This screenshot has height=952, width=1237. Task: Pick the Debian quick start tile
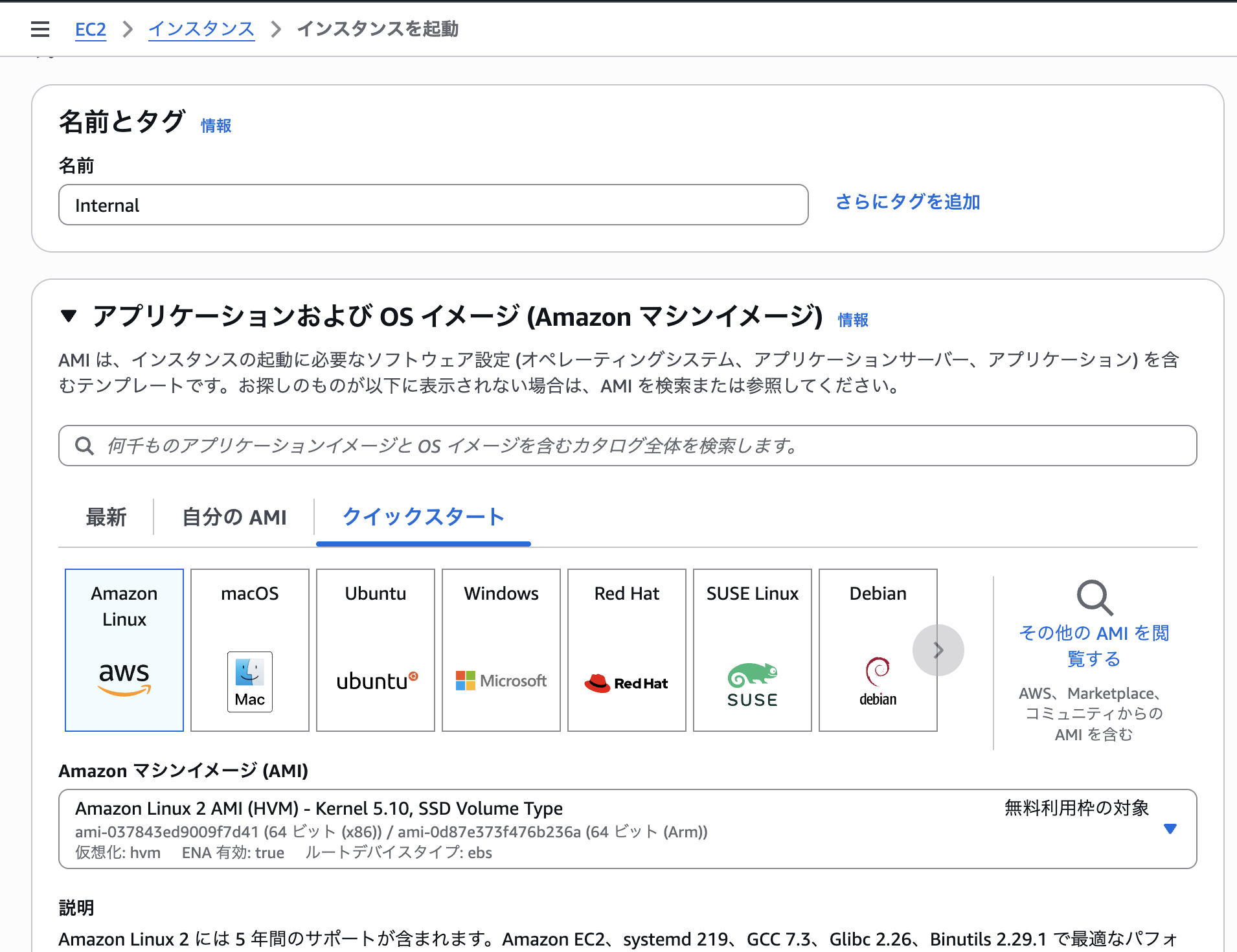[878, 650]
